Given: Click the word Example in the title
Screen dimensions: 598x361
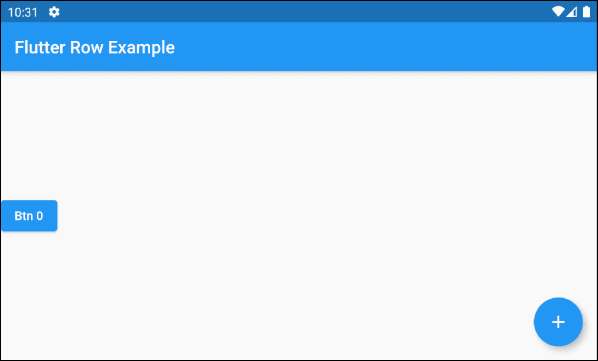Looking at the screenshot, I should coord(141,48).
